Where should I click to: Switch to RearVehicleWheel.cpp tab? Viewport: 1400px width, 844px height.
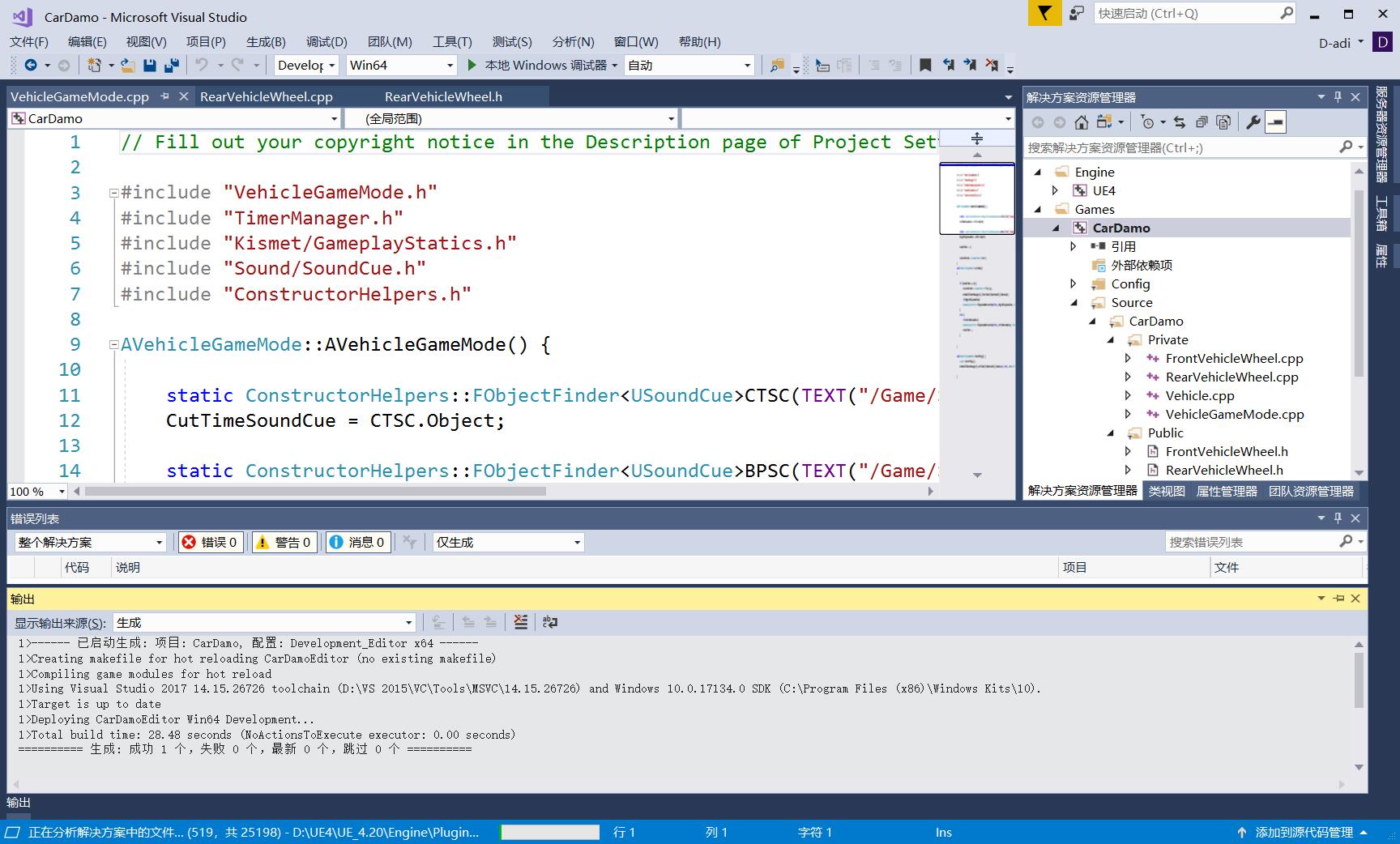pos(267,96)
